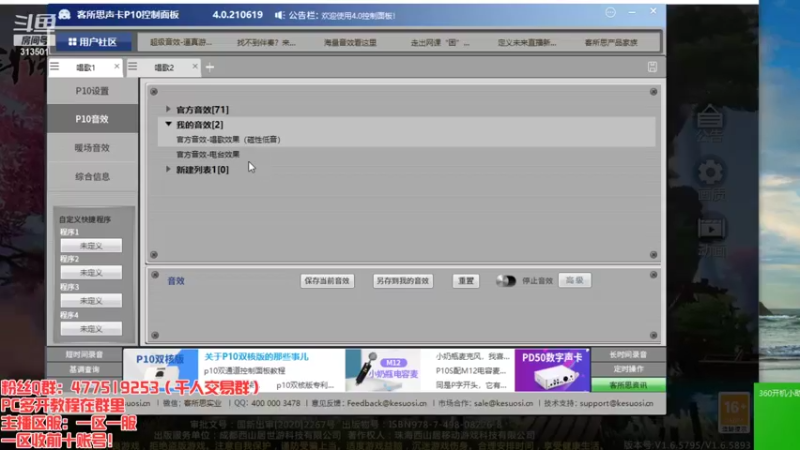Assign 程序3 shortcut 未定义 button
The width and height of the screenshot is (800, 450).
click(91, 301)
